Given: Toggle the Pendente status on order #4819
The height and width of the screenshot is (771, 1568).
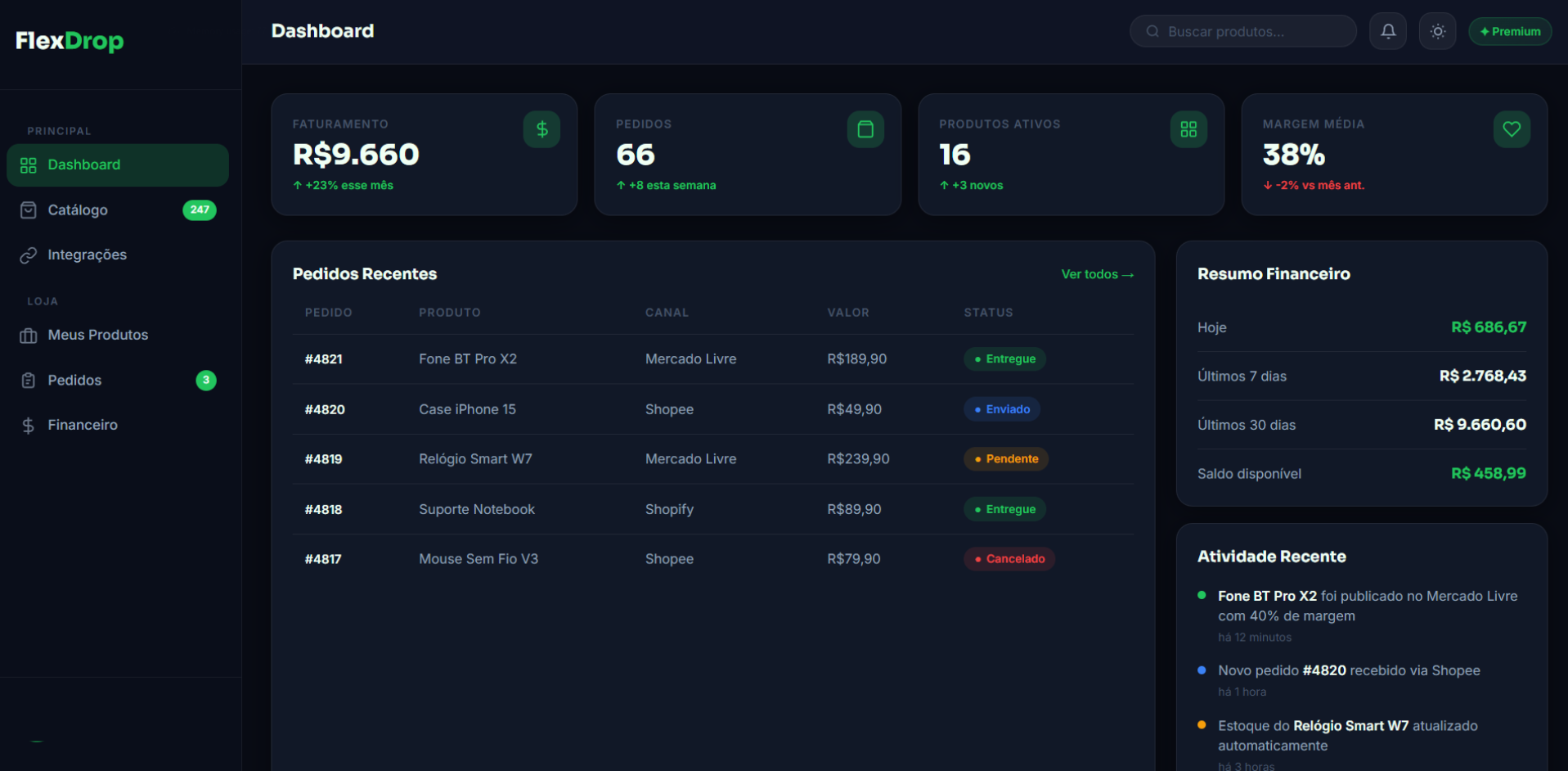Looking at the screenshot, I should pyautogui.click(x=1005, y=458).
